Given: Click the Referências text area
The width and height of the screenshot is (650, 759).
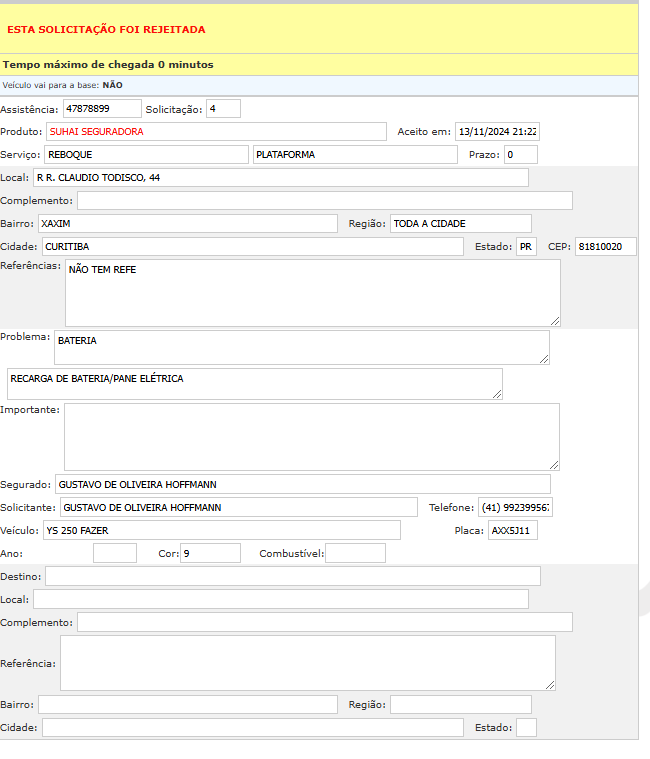Looking at the screenshot, I should click(312, 292).
